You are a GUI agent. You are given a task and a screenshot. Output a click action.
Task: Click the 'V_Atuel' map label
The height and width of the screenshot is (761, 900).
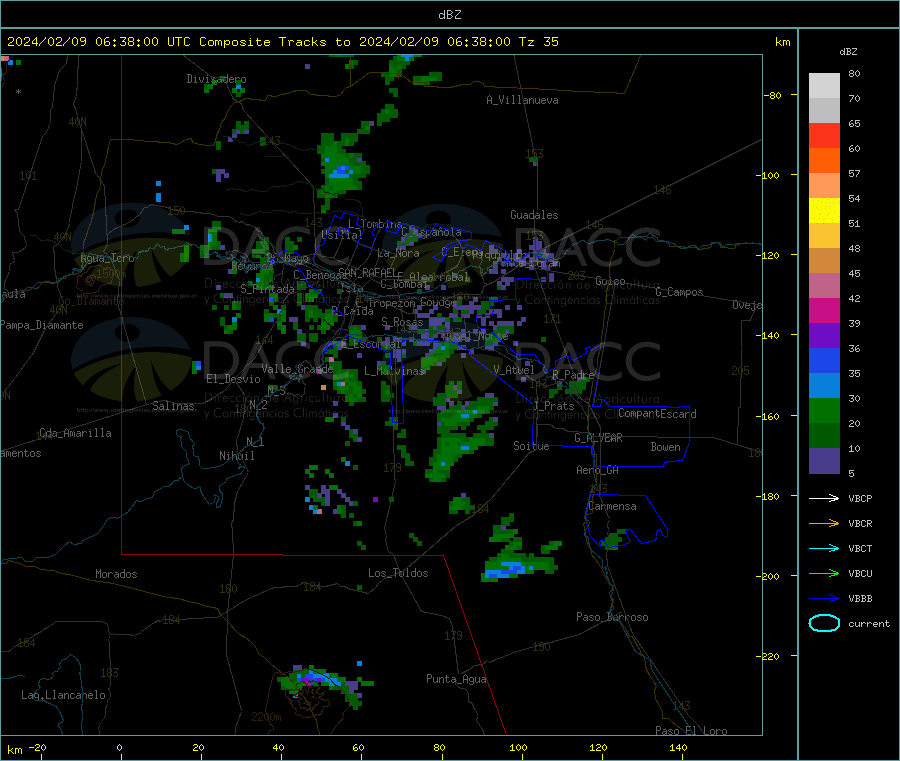pos(514,370)
